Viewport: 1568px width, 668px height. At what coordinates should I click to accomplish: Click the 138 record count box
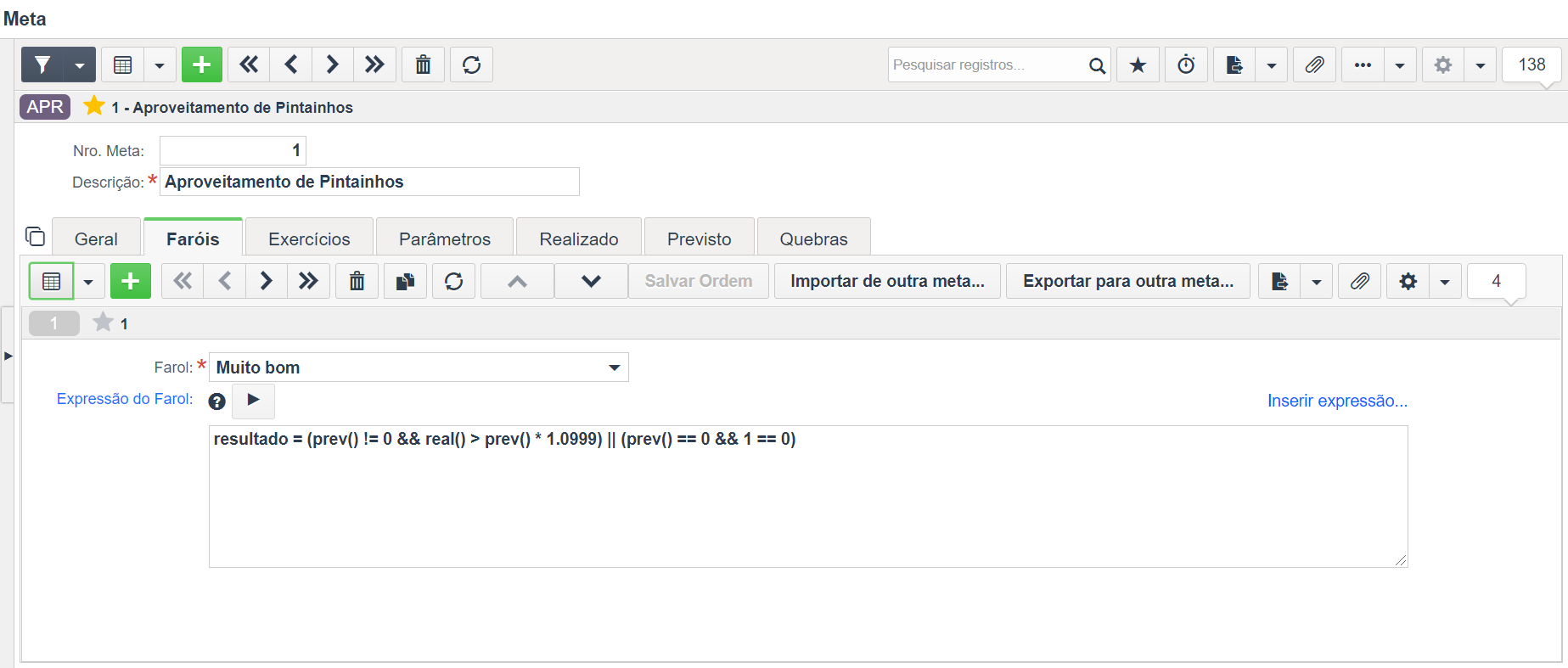(1531, 65)
